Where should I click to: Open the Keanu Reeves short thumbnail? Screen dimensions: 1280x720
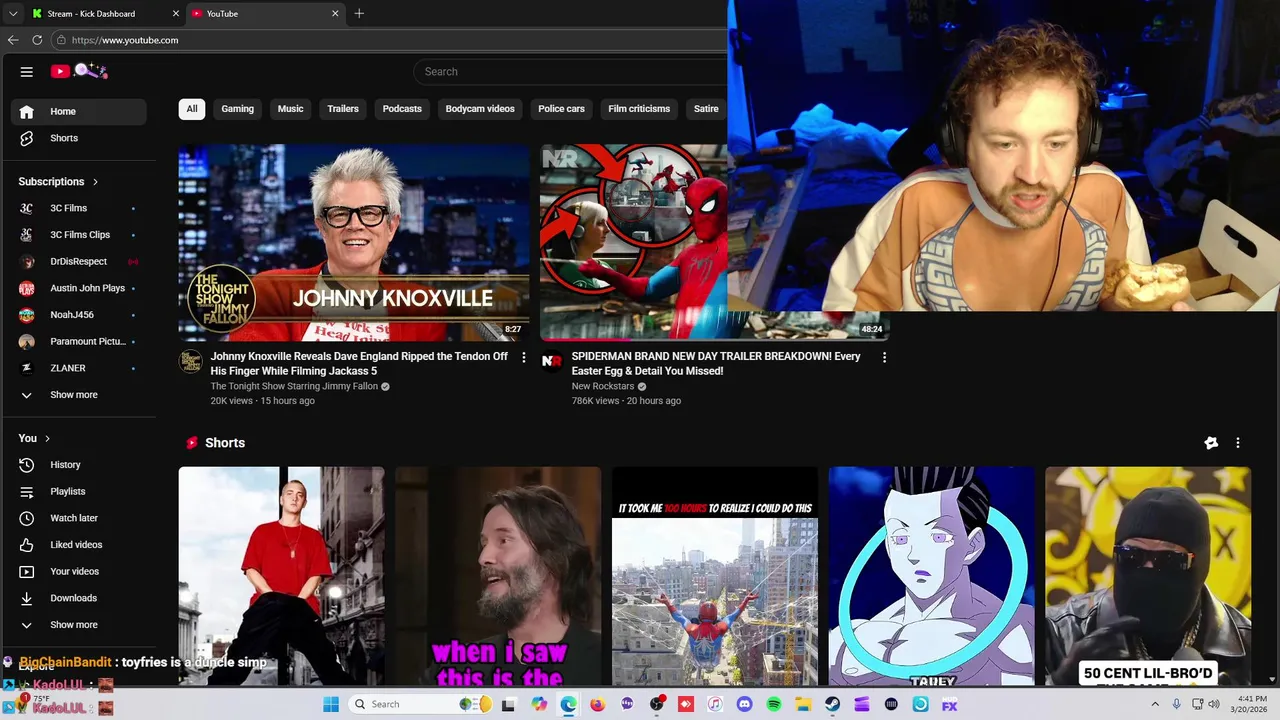(x=498, y=576)
